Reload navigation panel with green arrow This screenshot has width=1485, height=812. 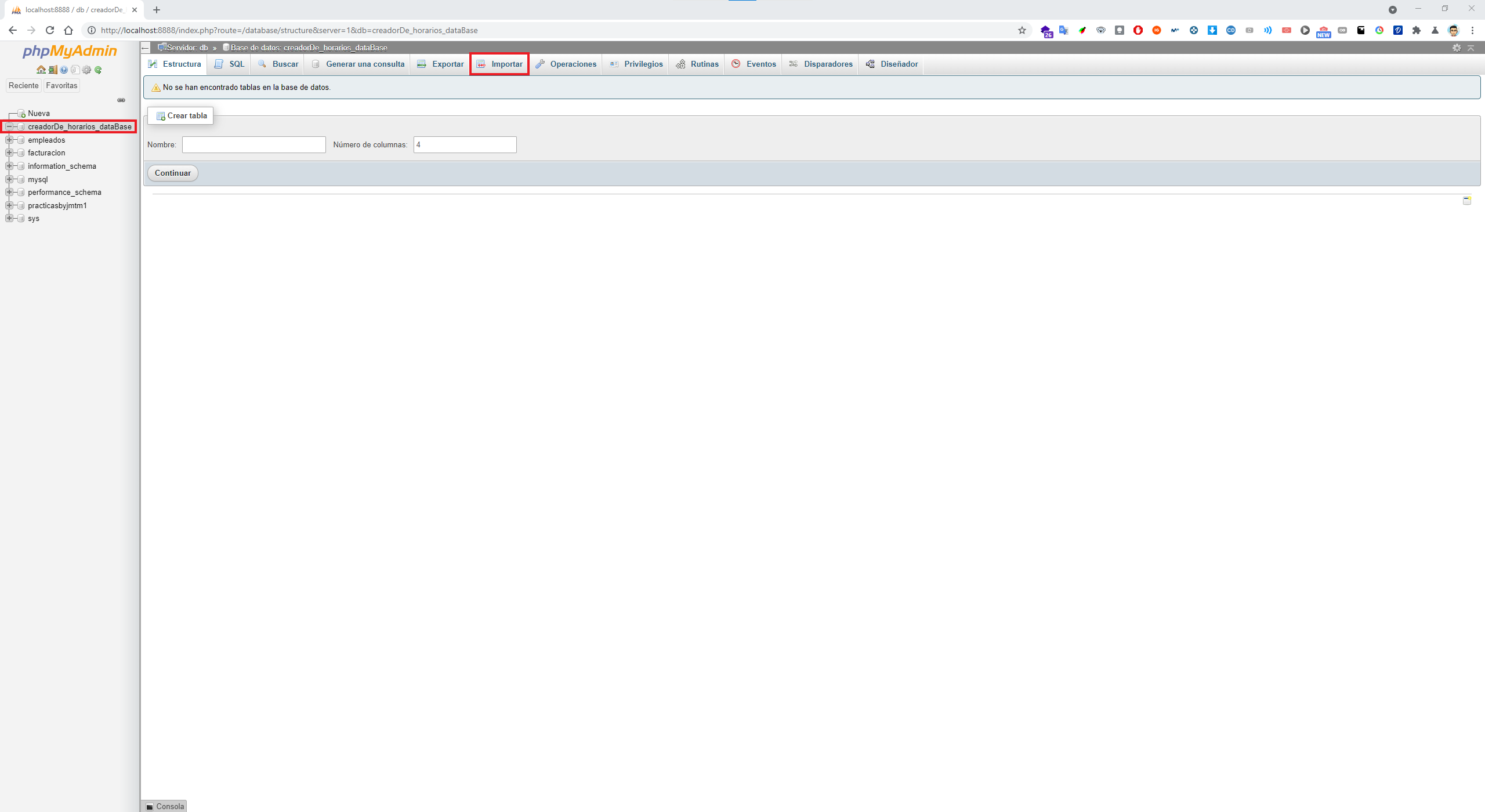click(98, 70)
